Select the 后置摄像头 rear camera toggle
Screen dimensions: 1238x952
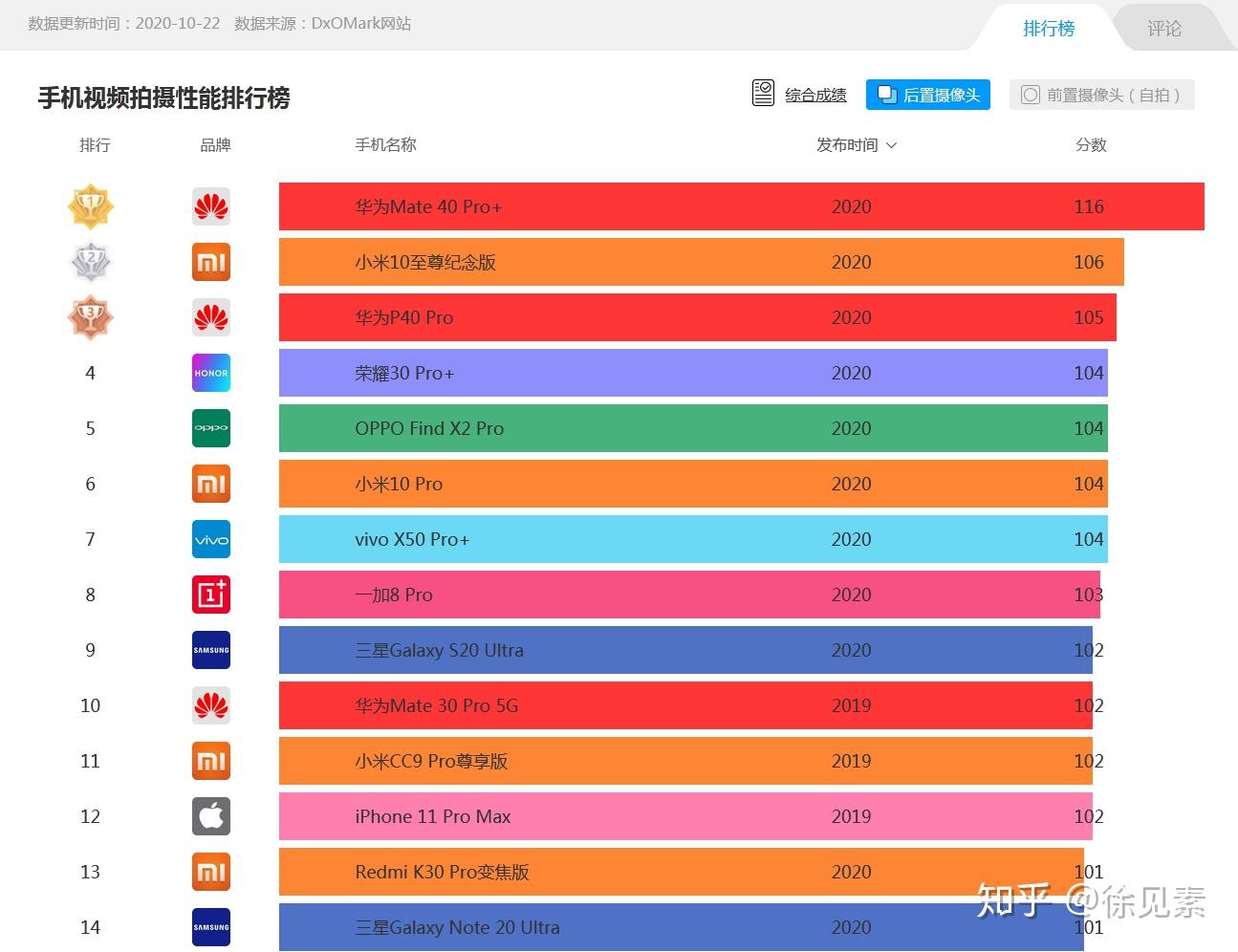pos(928,95)
